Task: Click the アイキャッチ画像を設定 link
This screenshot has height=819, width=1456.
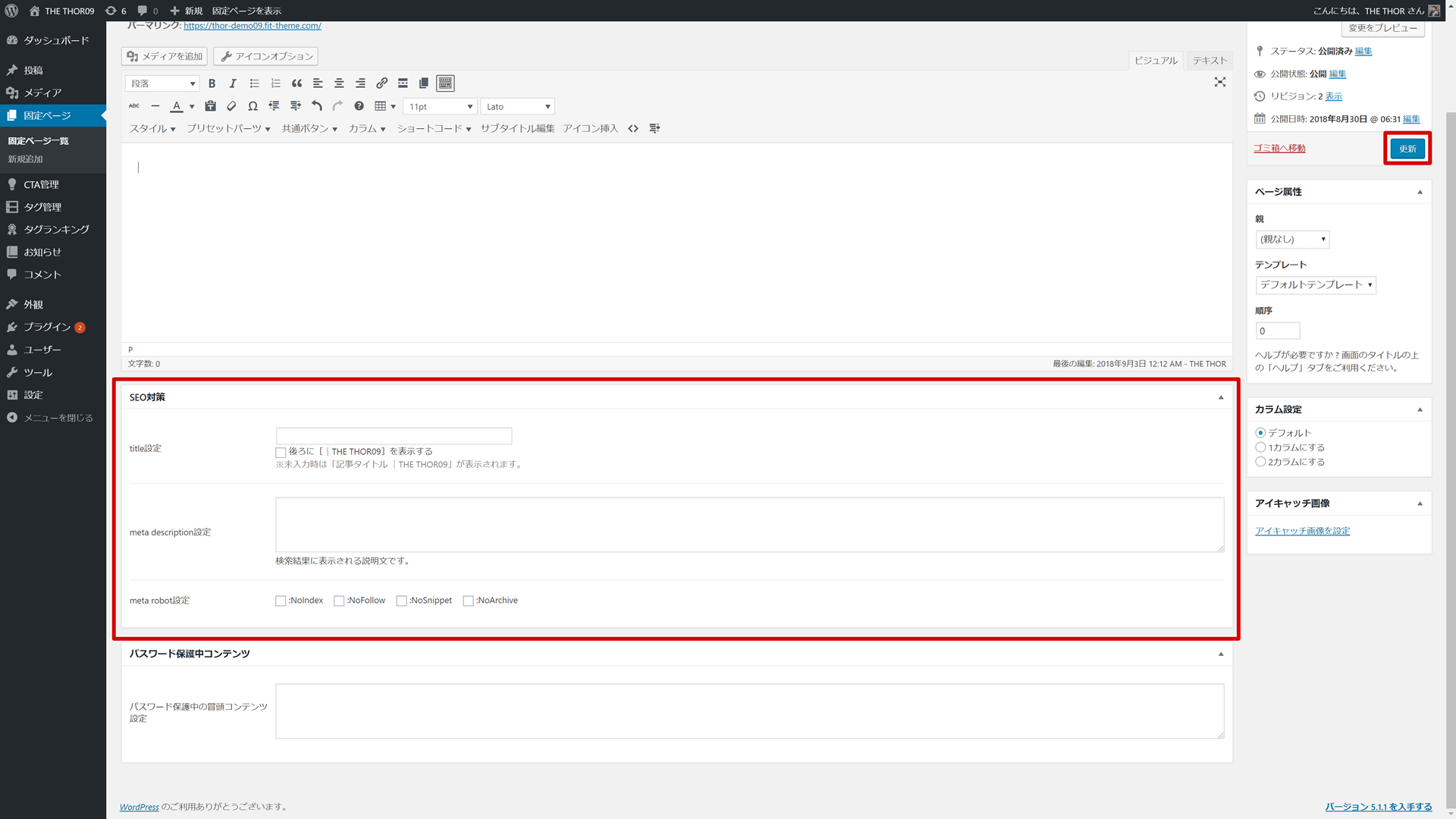Action: 1302,531
